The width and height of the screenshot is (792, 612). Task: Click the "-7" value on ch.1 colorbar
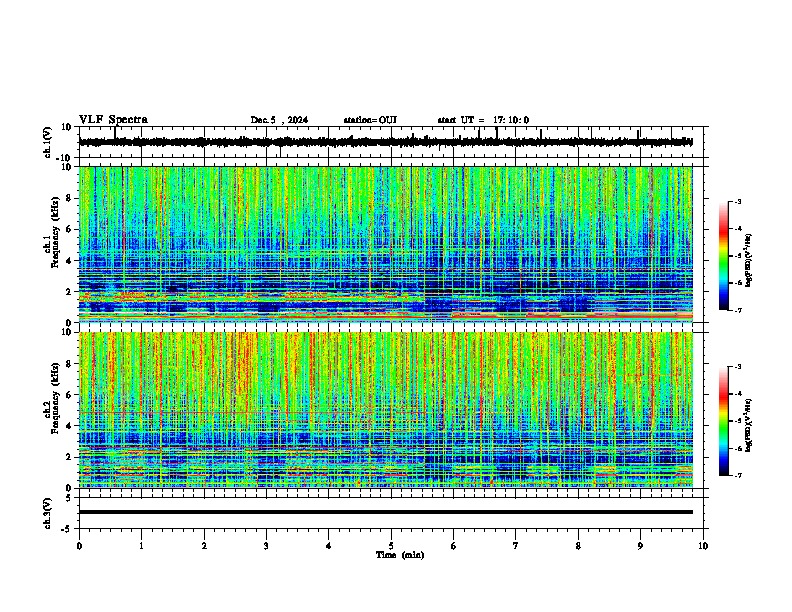click(x=738, y=310)
